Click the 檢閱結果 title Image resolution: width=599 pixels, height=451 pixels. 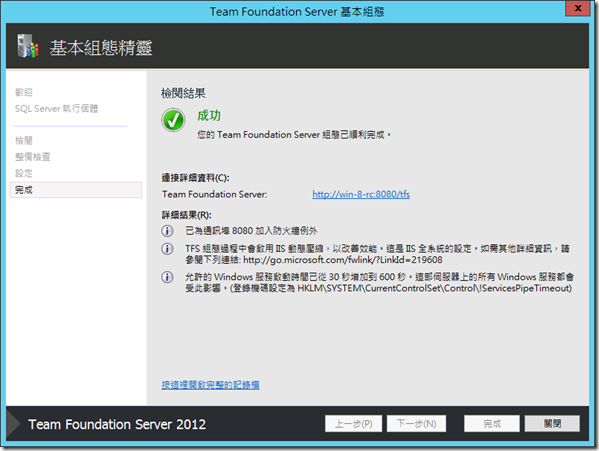point(183,93)
